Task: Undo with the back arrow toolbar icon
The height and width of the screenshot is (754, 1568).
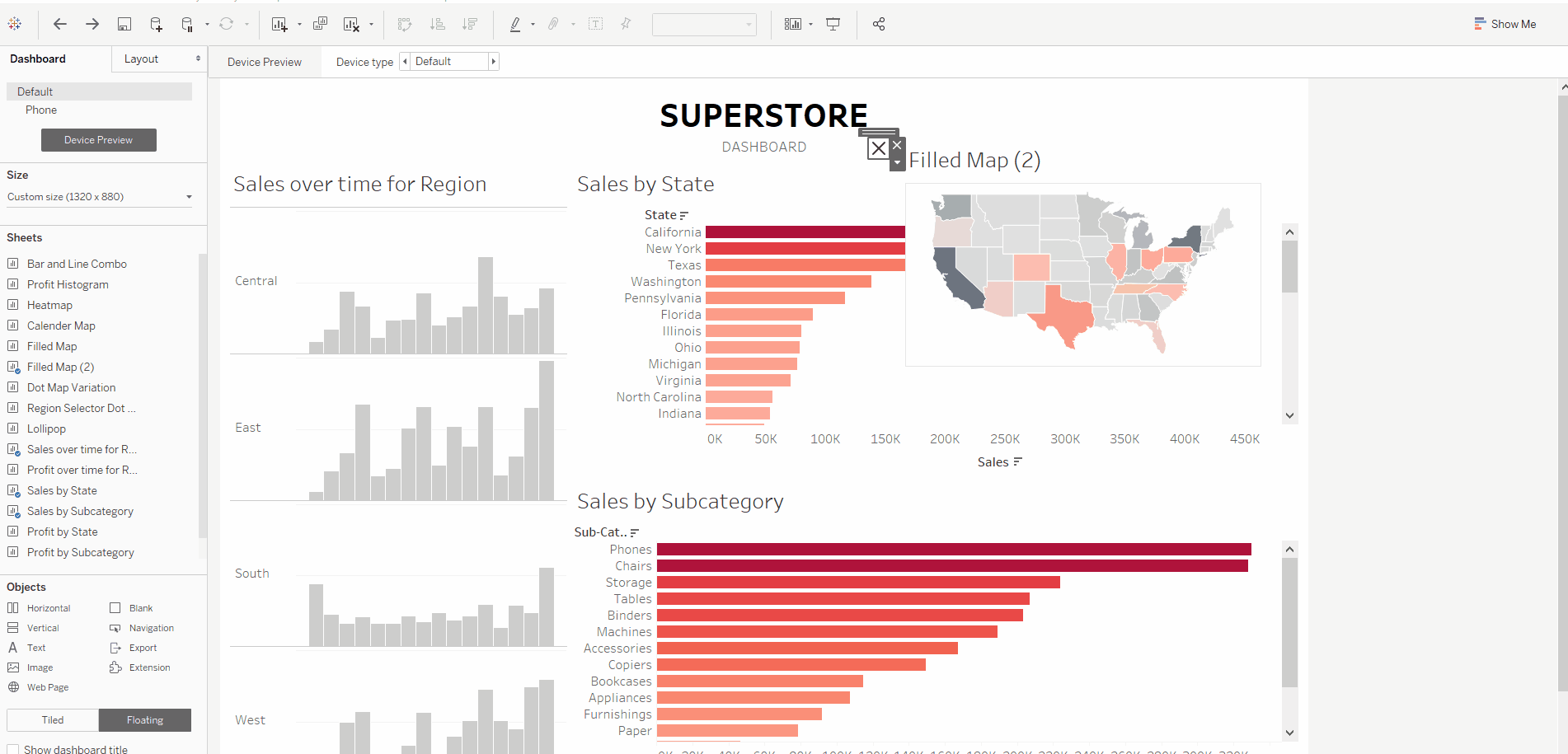Action: click(59, 24)
